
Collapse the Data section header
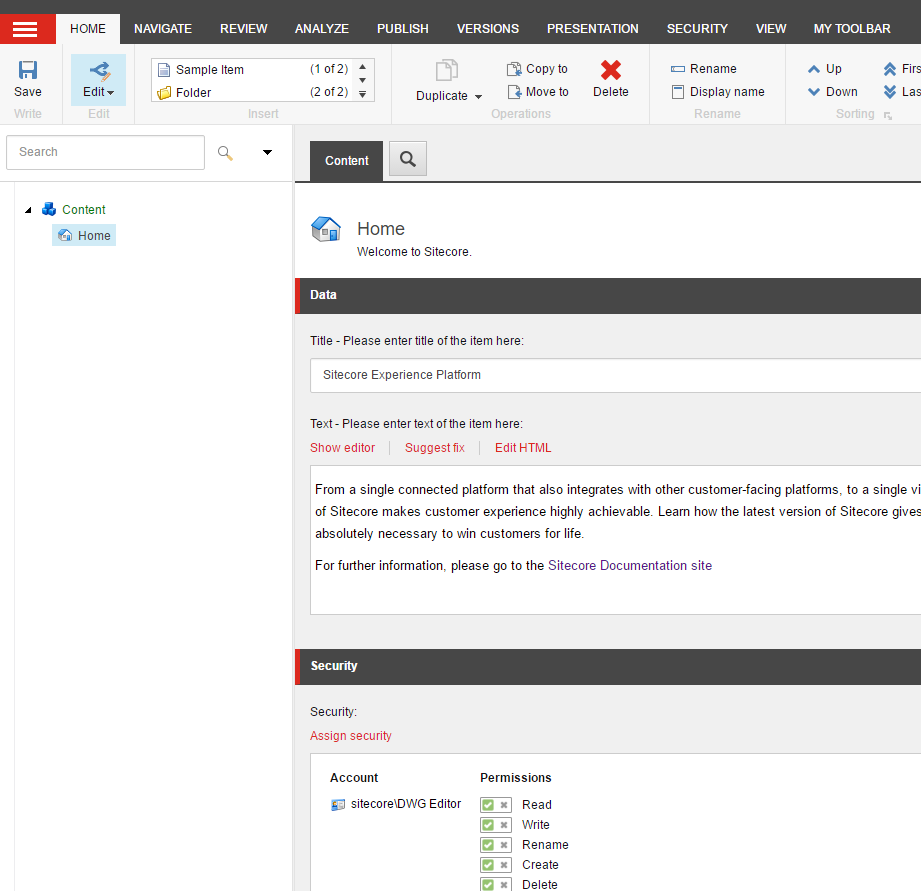click(608, 295)
